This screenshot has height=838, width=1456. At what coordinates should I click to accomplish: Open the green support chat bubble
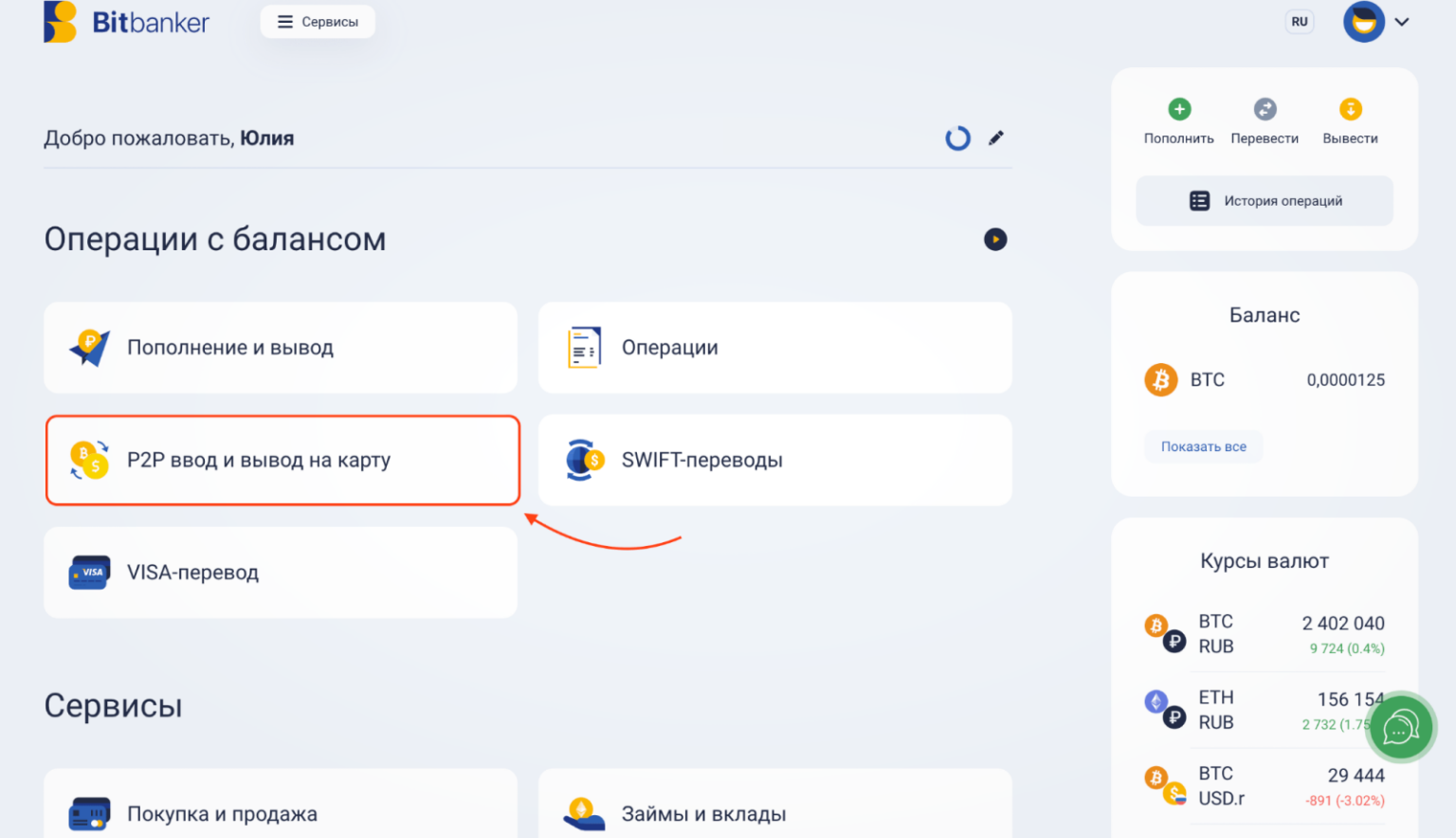[1400, 727]
